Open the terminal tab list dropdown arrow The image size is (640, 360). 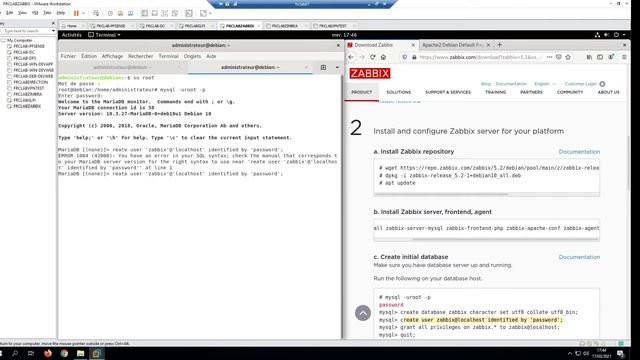(x=337, y=67)
